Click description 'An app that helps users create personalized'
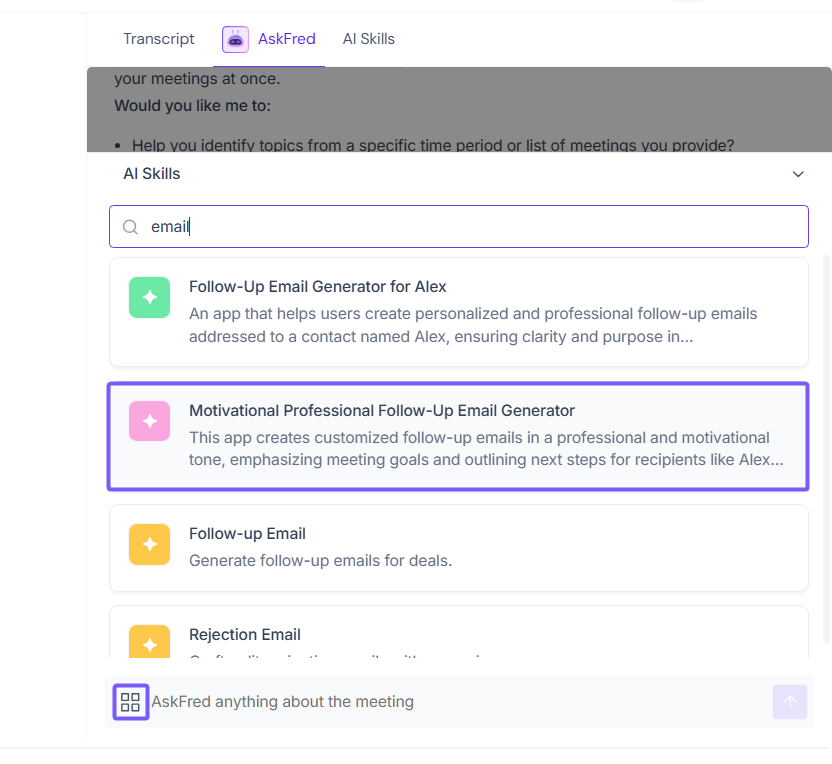The height and width of the screenshot is (764, 832). [473, 325]
